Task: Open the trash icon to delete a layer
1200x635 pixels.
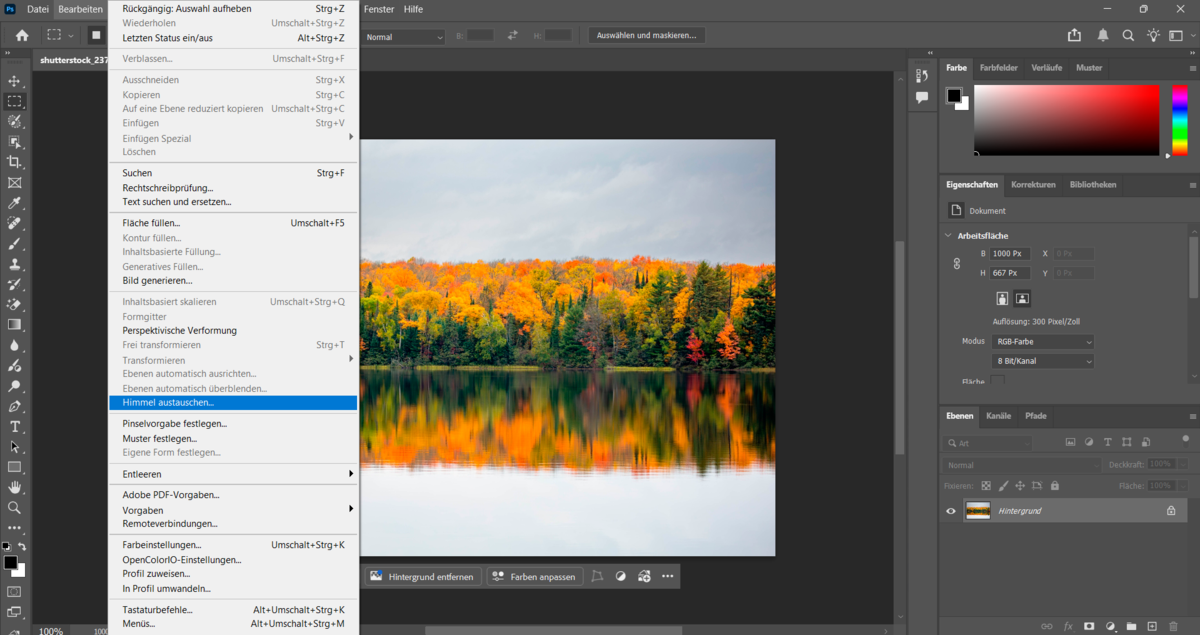Action: coord(1172,625)
